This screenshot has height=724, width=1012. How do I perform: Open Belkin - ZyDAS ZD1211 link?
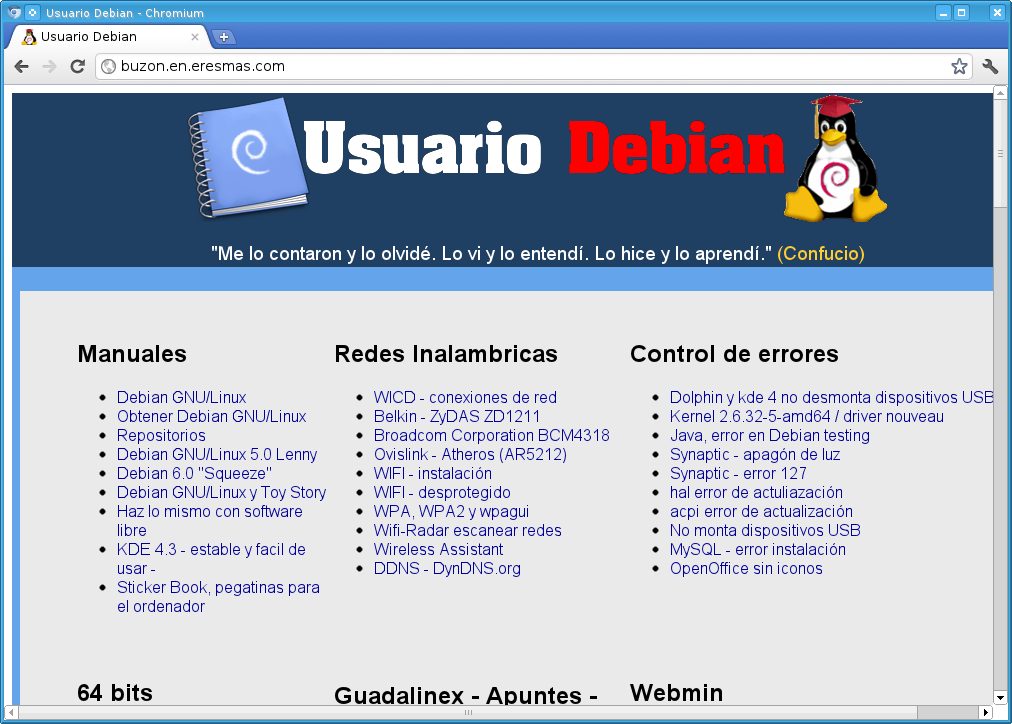(x=457, y=417)
